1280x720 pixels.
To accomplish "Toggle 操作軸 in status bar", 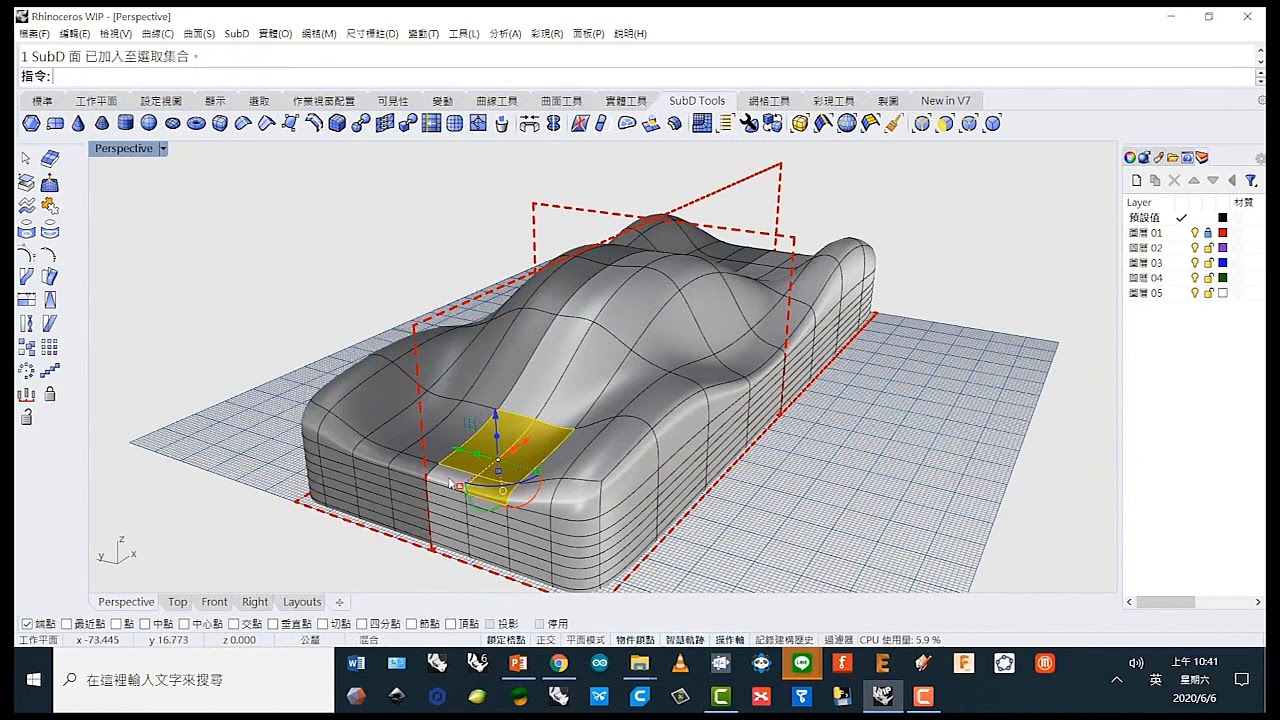I will pos(730,640).
